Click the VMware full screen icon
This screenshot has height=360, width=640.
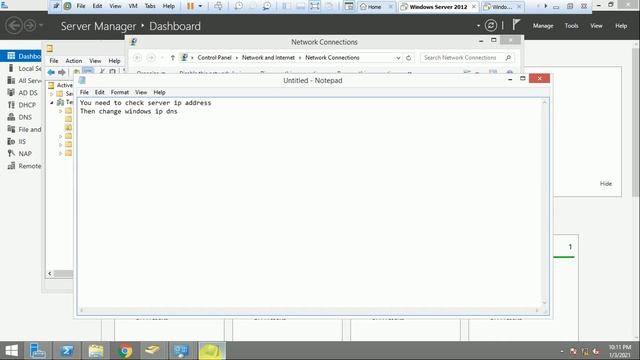[x=314, y=6]
